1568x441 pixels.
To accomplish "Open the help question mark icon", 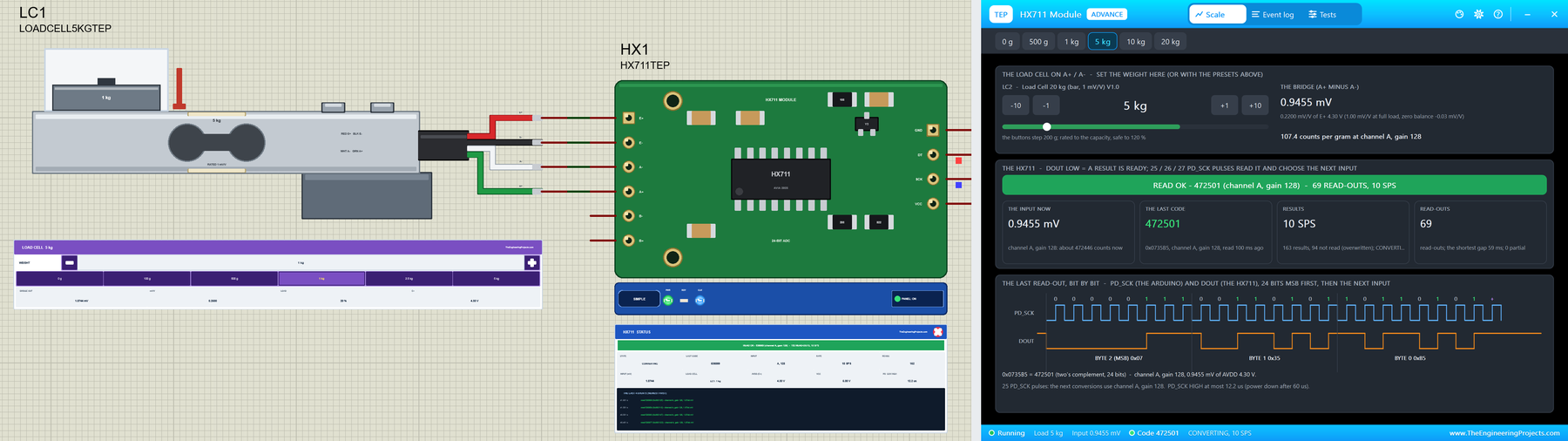I will pyautogui.click(x=1497, y=15).
